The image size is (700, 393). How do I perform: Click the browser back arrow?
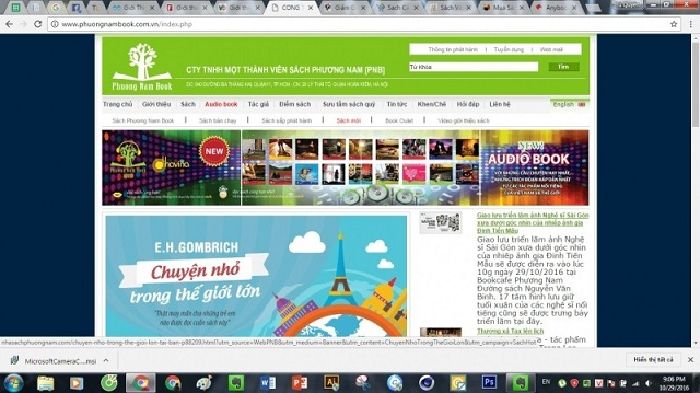[9, 24]
